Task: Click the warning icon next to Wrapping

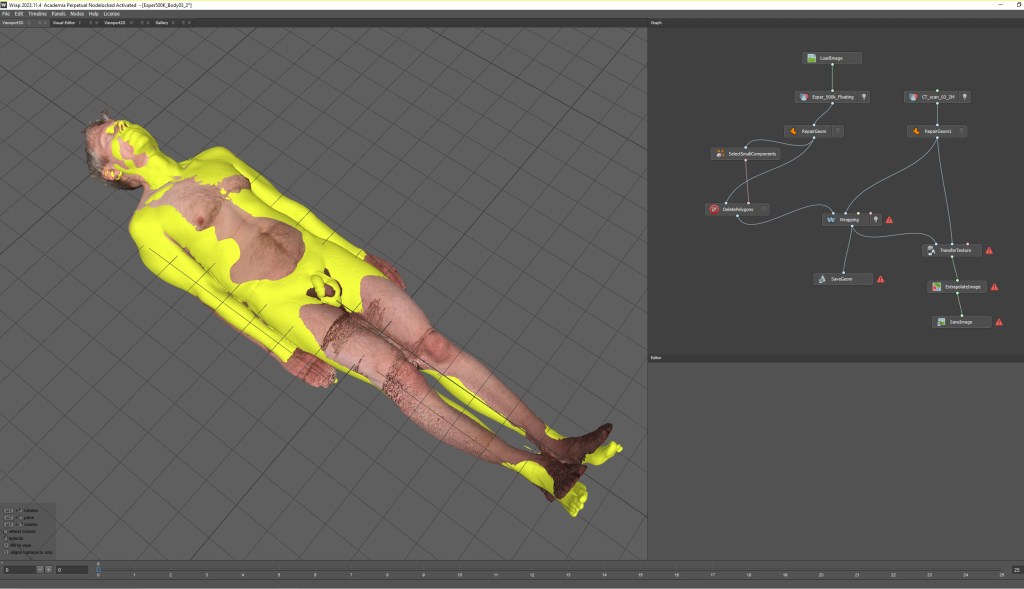Action: coord(889,220)
